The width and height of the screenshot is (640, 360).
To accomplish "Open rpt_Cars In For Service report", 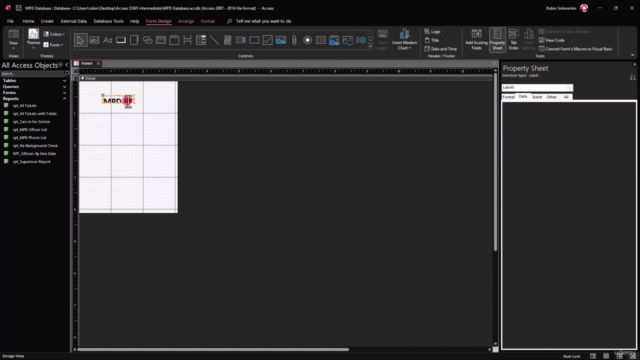I will pos(31,122).
